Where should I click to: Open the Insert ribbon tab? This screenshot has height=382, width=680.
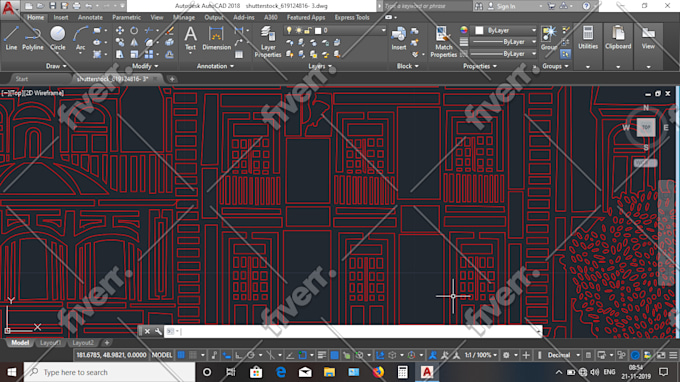(61, 17)
